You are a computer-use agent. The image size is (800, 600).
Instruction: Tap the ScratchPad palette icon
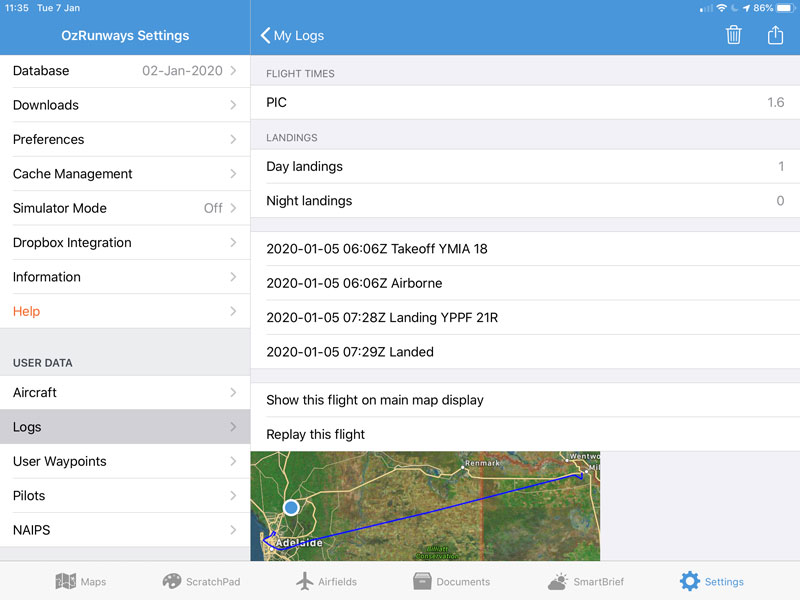171,581
